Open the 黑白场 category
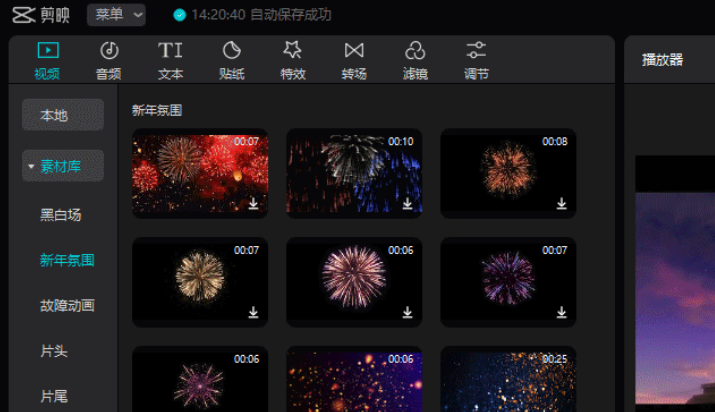Viewport: 715px width, 412px height. (x=61, y=215)
